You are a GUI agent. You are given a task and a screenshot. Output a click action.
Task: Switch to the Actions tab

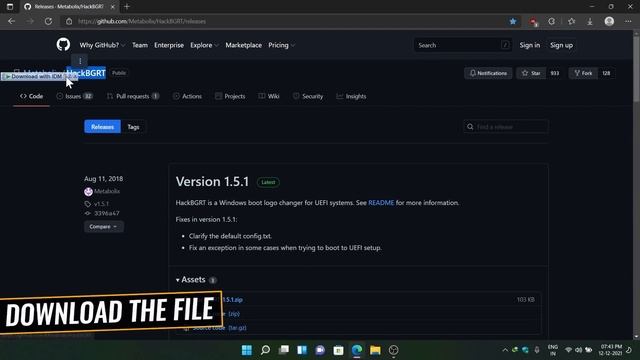187,96
